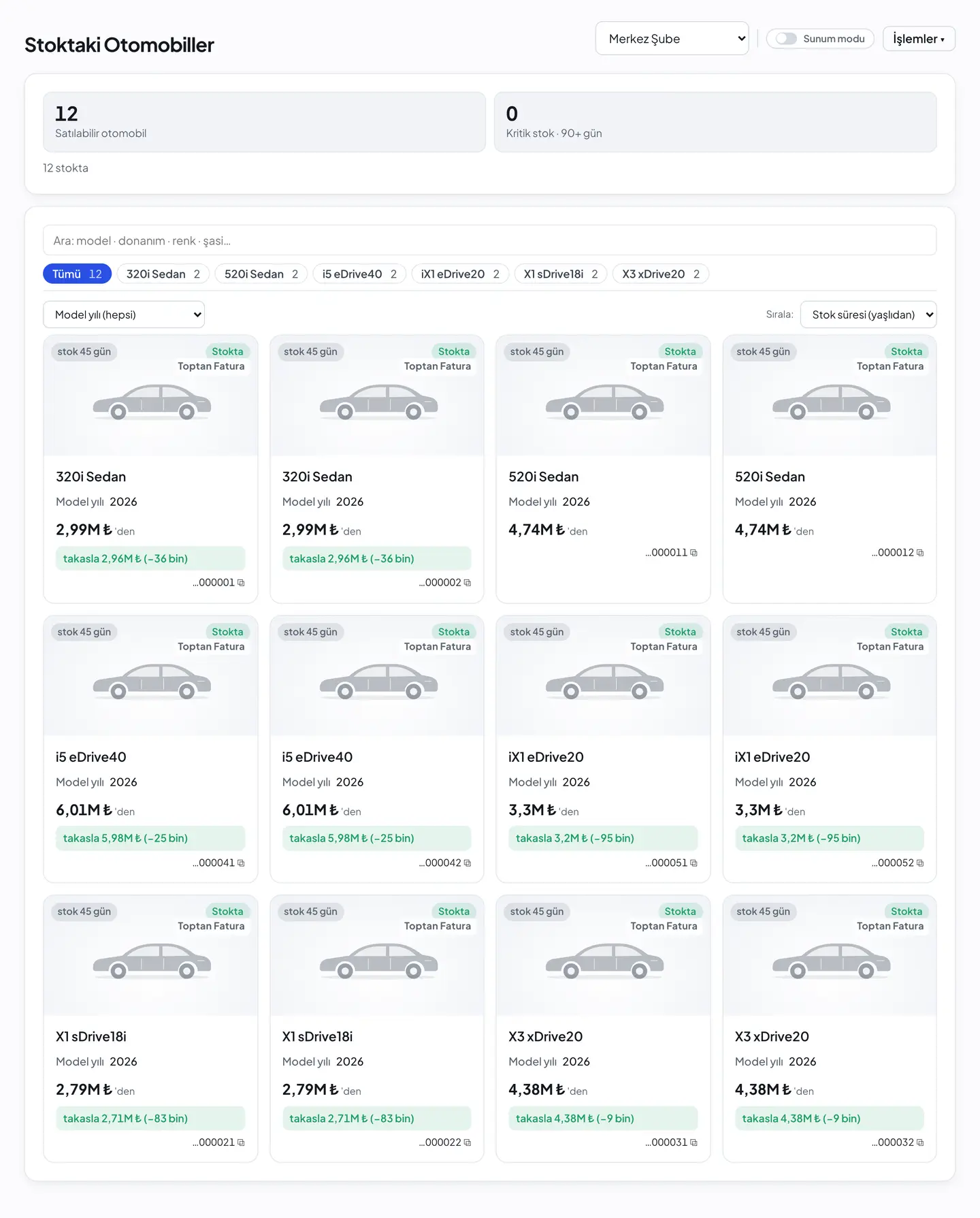
Task: Click takasla 2,71M offer on 000021 card
Action: click(150, 1119)
